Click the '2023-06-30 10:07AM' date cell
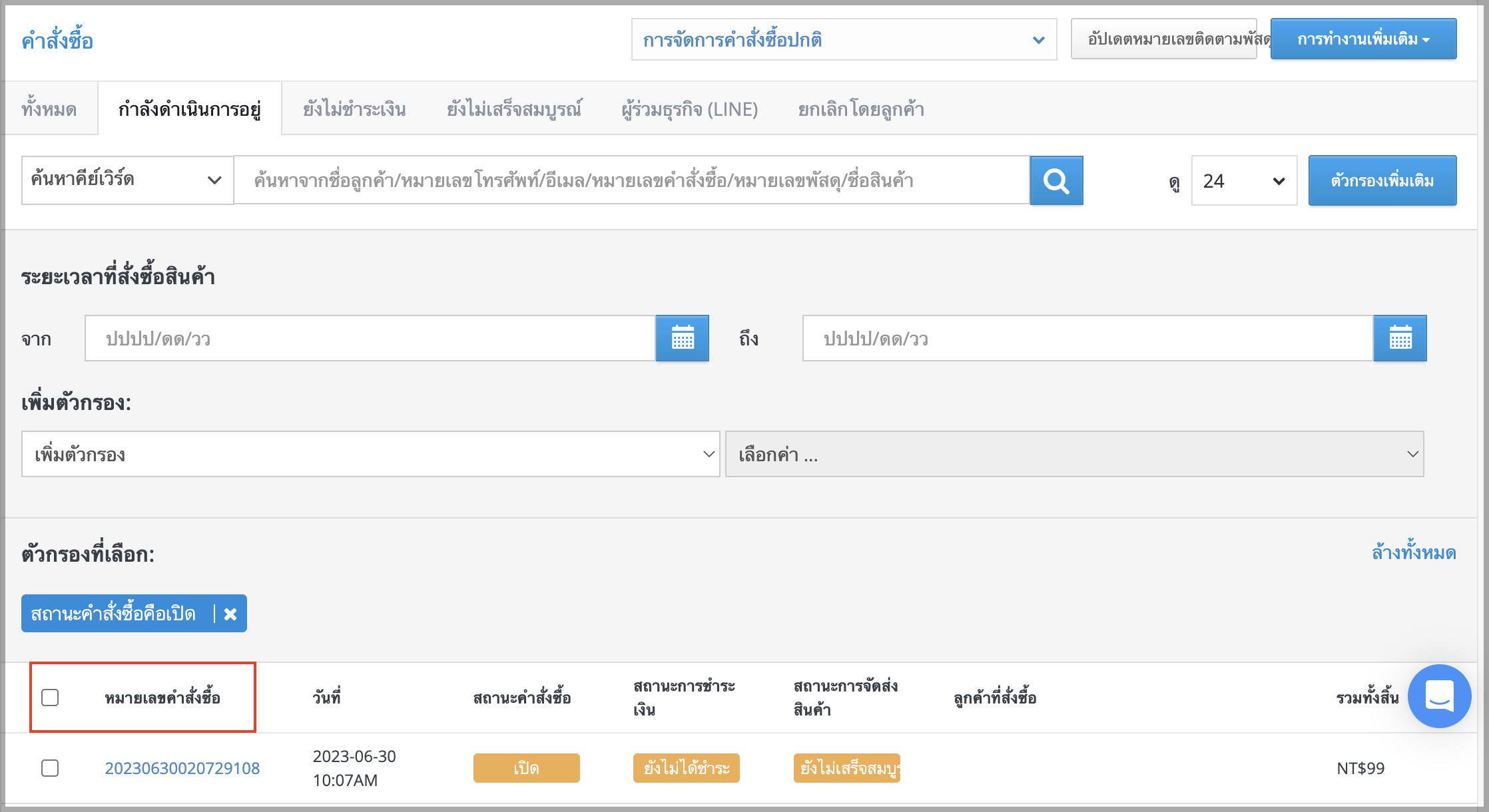 [354, 768]
